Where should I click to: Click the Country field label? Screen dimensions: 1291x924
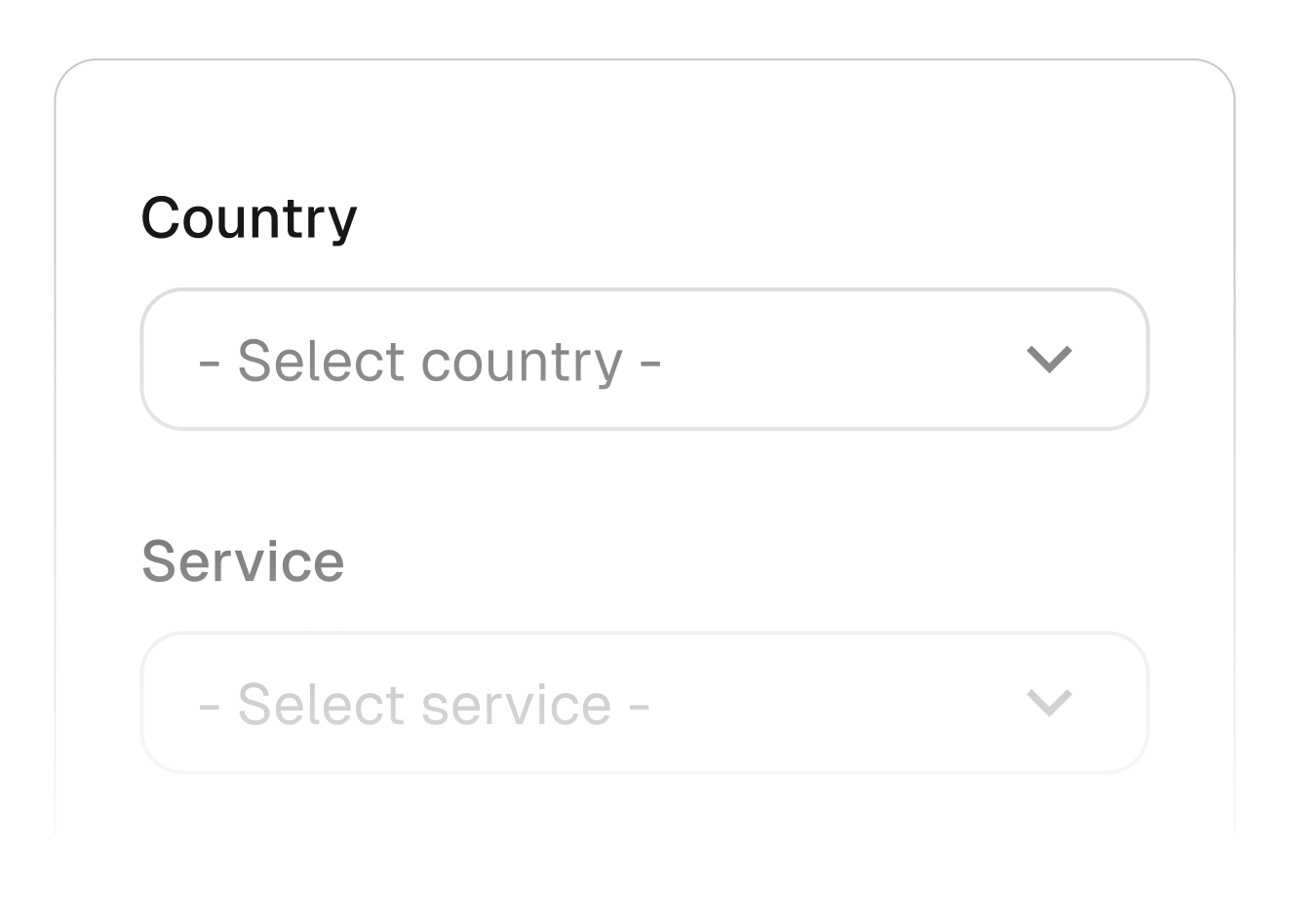(x=249, y=217)
